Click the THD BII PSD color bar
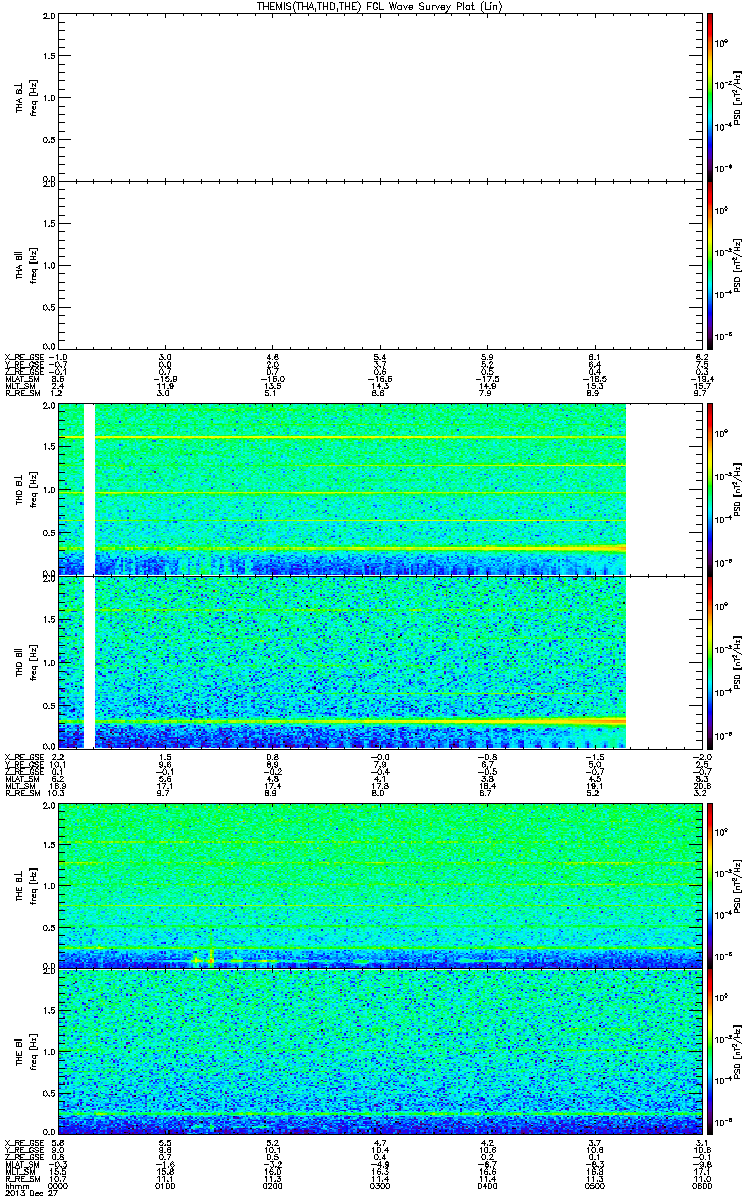 [709, 661]
